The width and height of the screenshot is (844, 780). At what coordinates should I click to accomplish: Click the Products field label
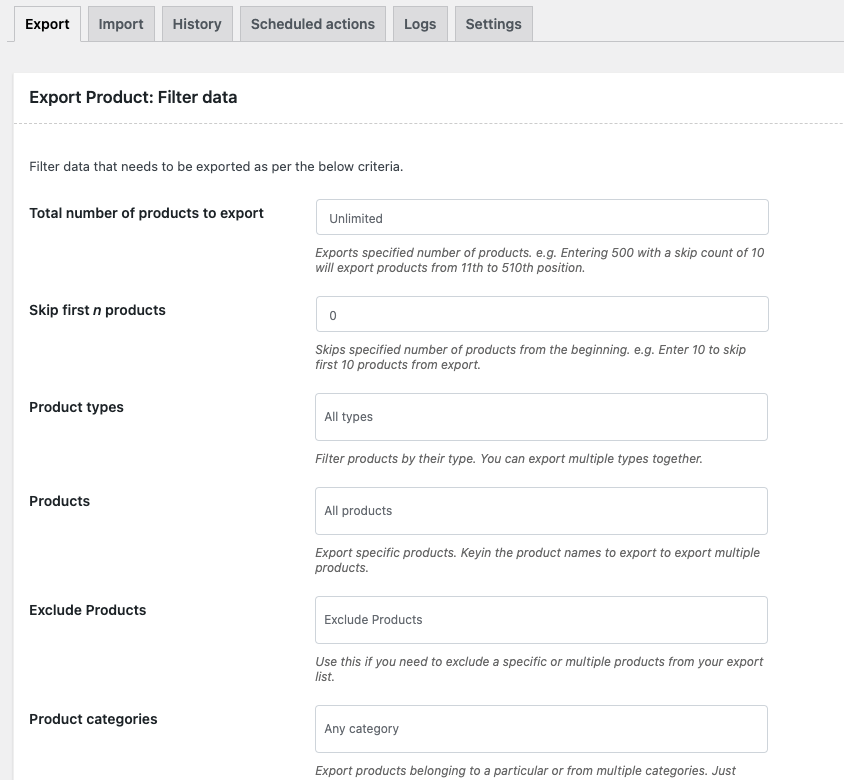(x=59, y=501)
